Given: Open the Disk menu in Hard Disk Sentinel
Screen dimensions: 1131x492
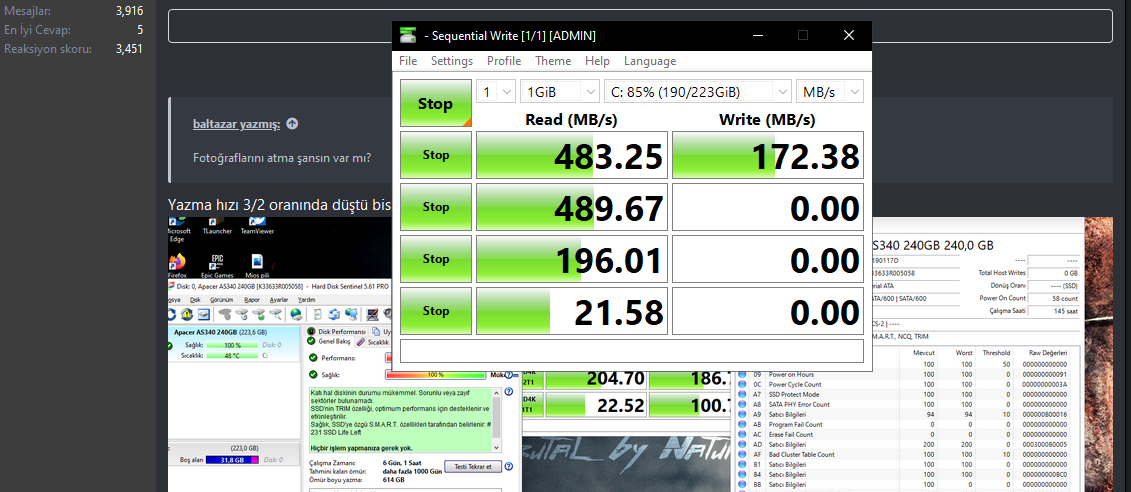Looking at the screenshot, I should (x=195, y=299).
